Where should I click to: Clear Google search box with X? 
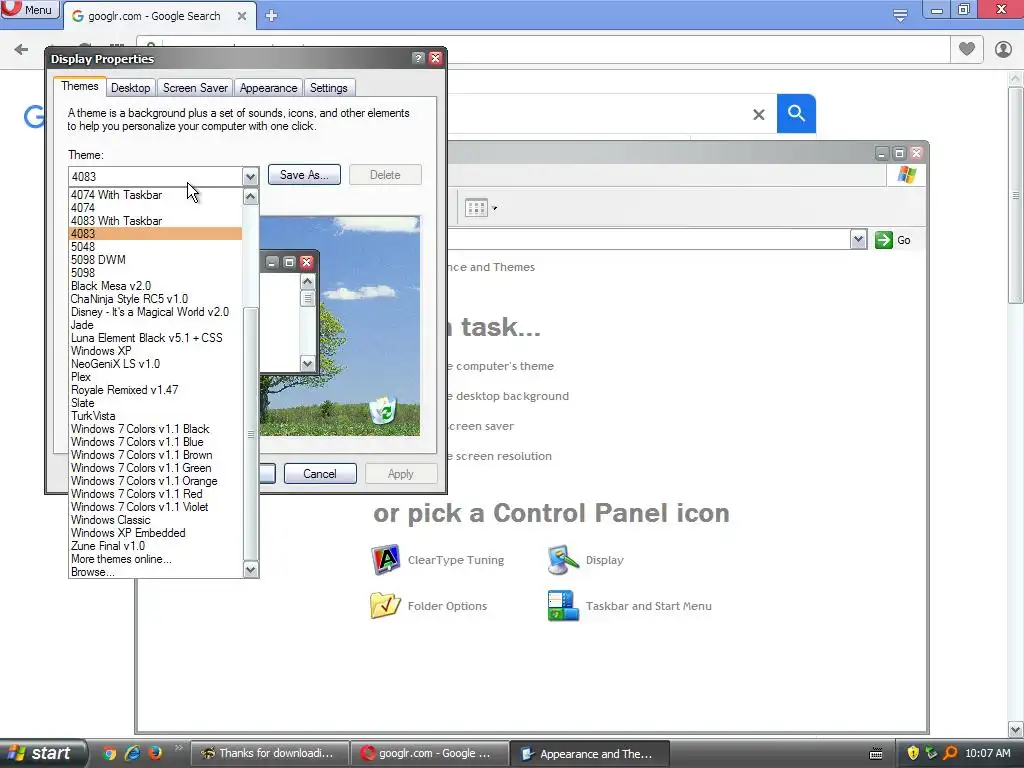click(x=758, y=115)
